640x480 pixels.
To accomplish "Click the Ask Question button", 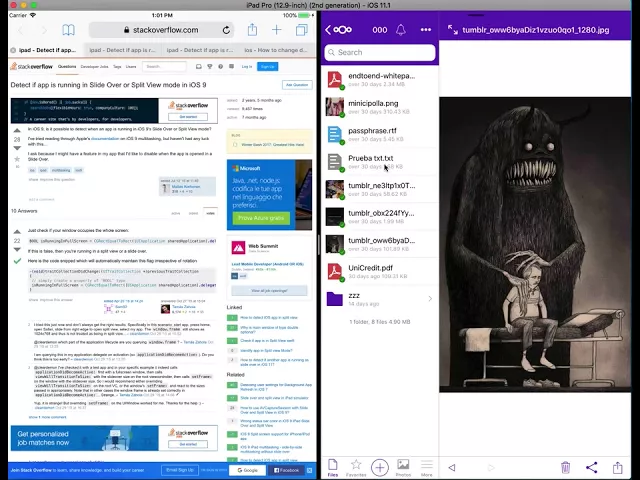I will pos(297,85).
